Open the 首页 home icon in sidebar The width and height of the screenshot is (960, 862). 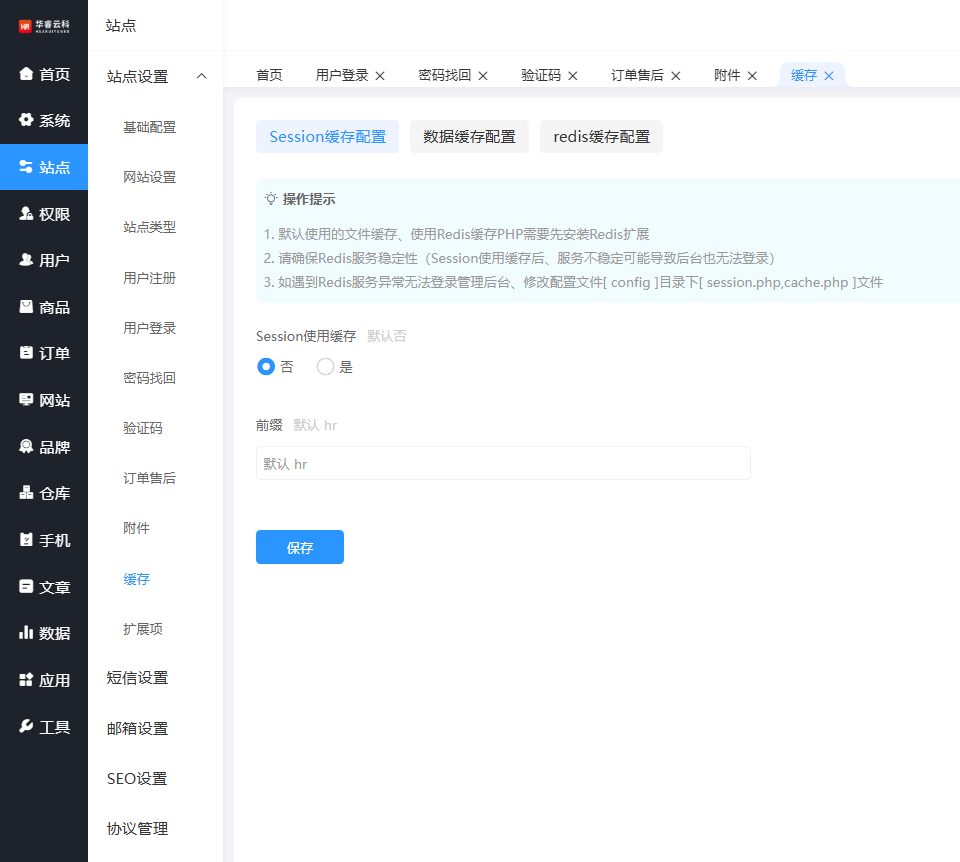tap(26, 74)
